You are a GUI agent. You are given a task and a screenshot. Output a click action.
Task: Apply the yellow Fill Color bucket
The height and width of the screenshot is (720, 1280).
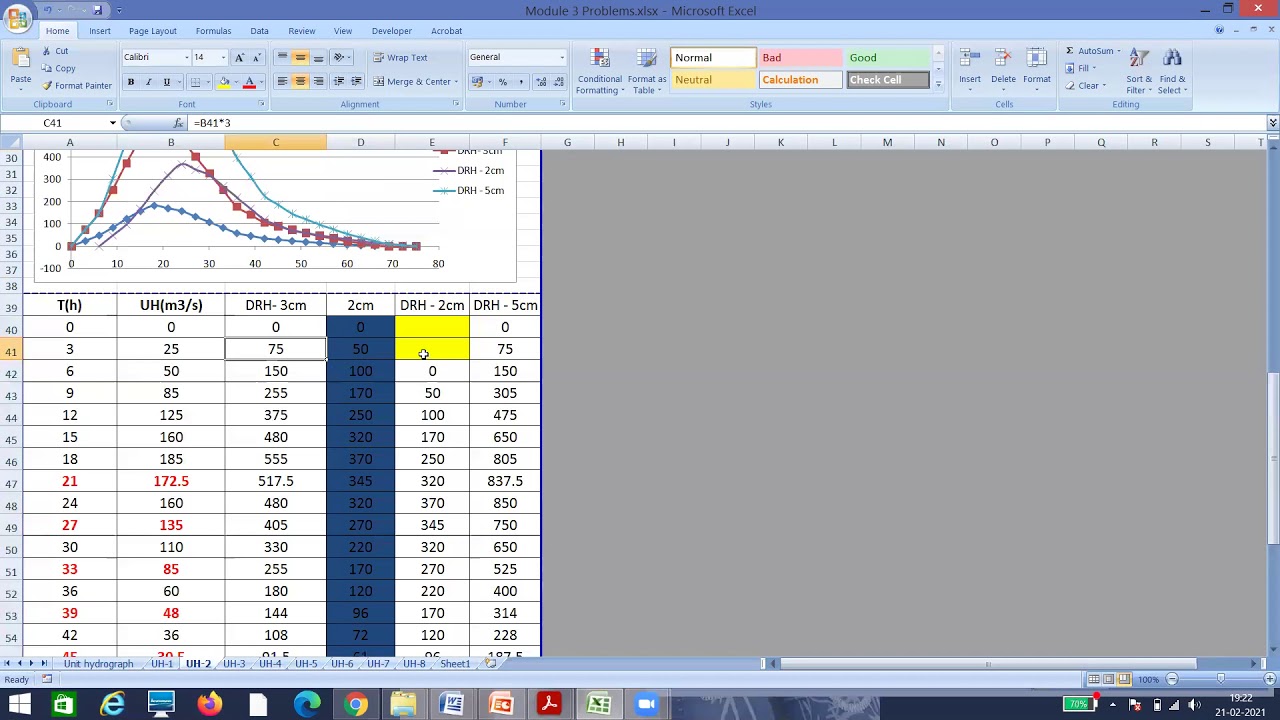[x=224, y=82]
